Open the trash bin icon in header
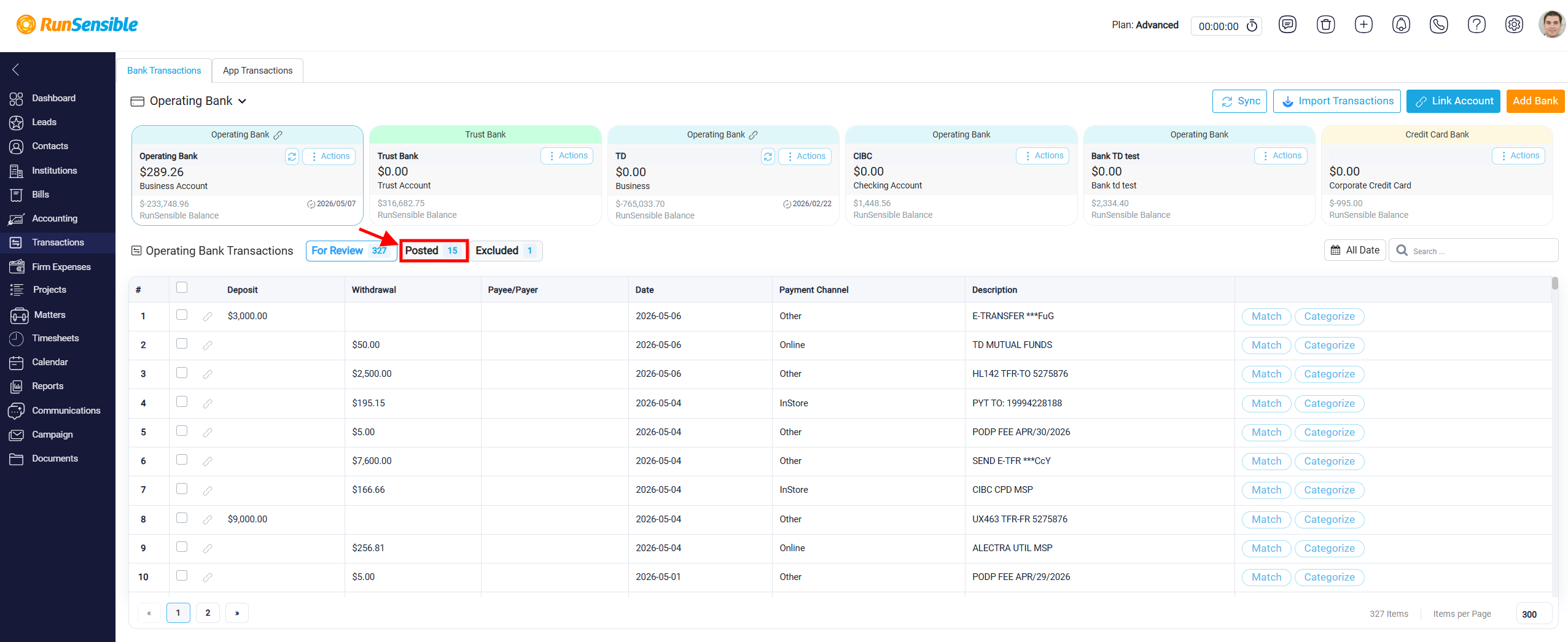 pos(1325,25)
